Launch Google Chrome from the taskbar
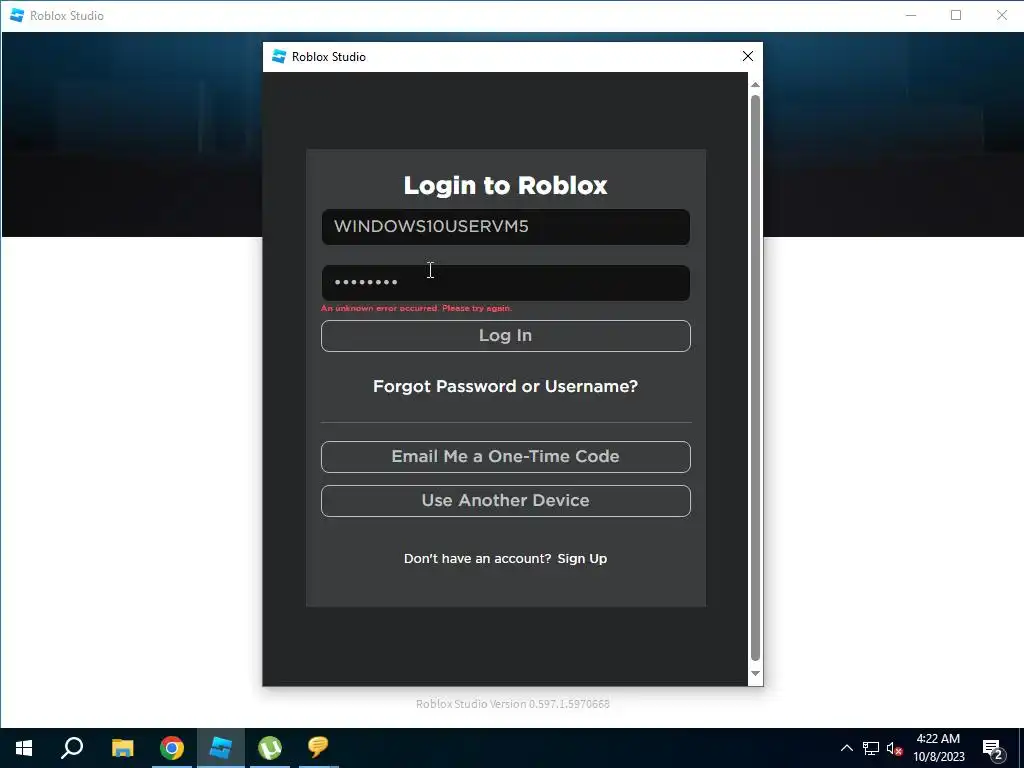The image size is (1024, 768). (x=172, y=748)
